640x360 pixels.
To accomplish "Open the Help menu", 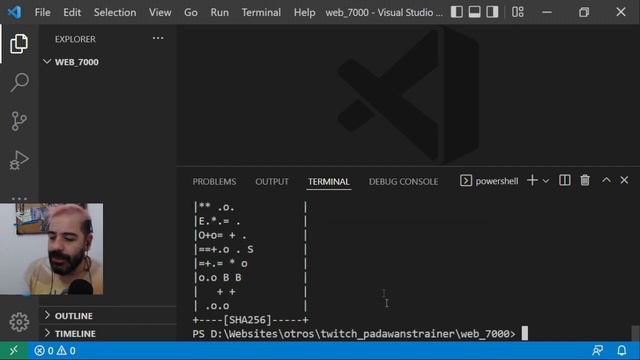I will coord(304,12).
